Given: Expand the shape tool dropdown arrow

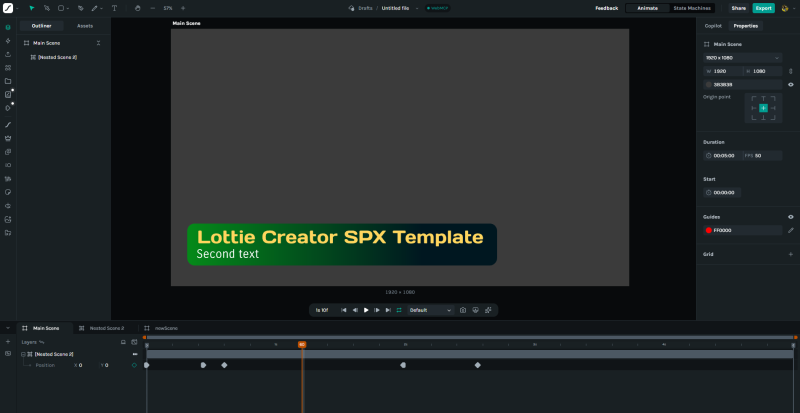Looking at the screenshot, I should click(68, 8).
